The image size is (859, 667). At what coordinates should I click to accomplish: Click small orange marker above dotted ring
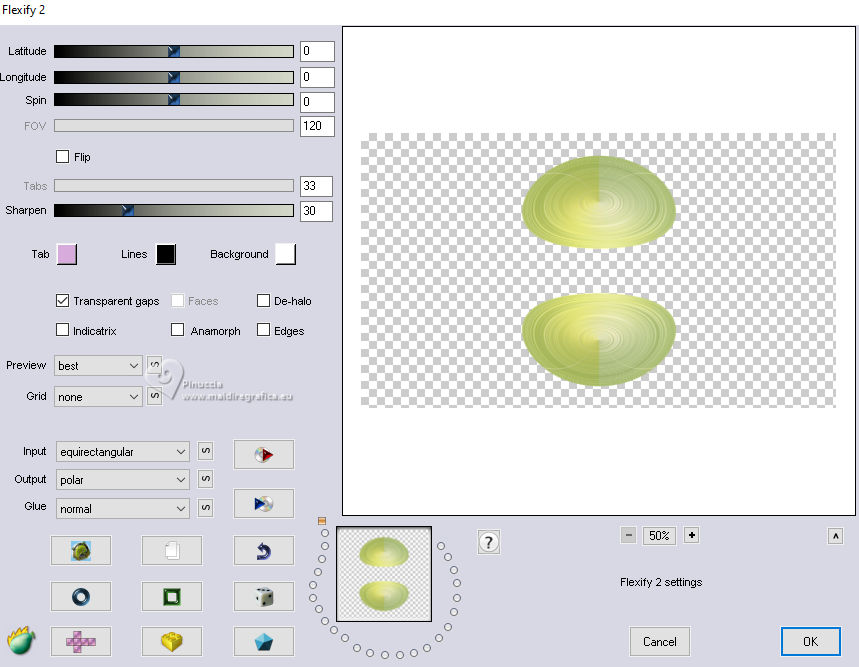322,521
